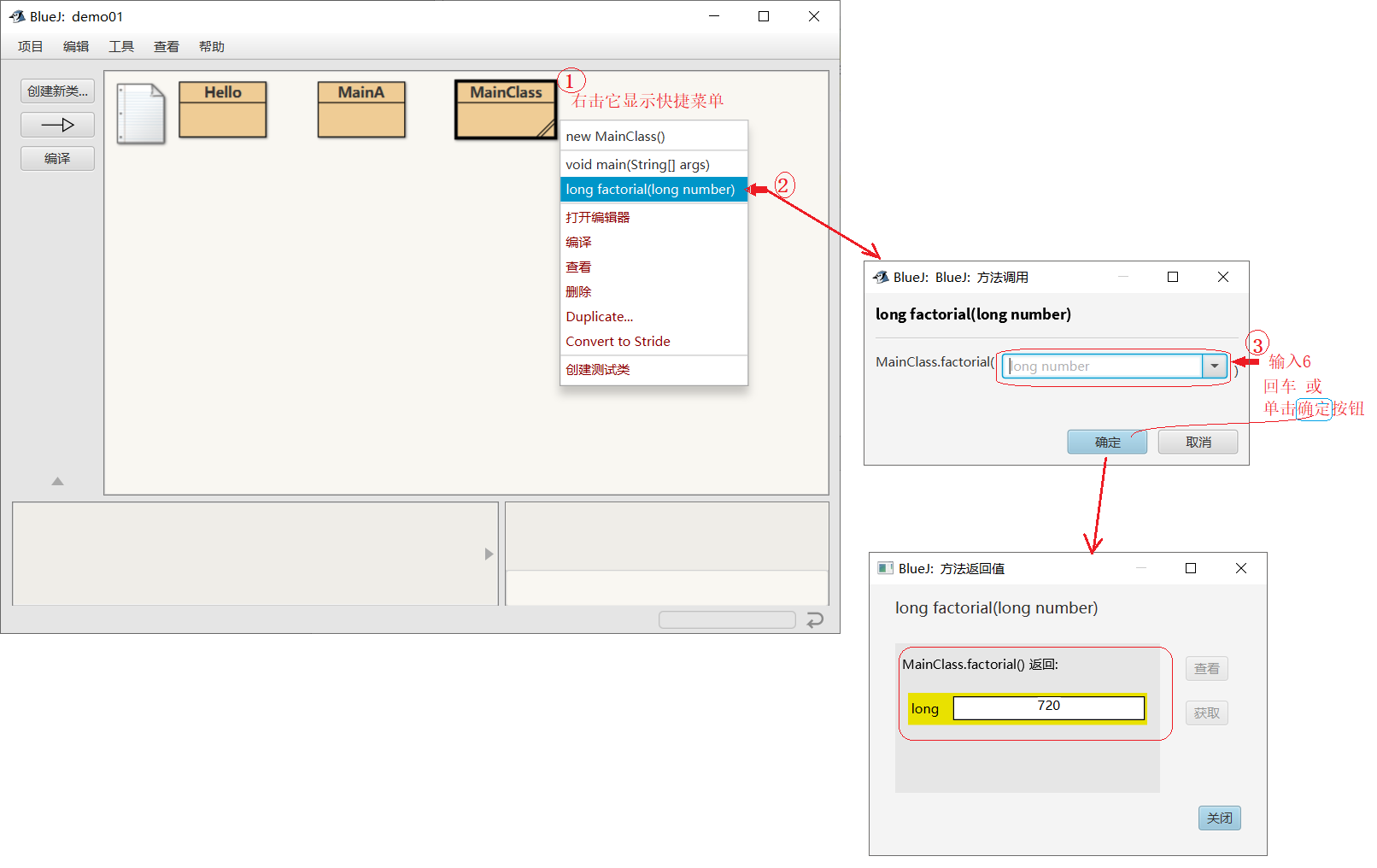
Task: Close the BlueJ demo01 main window
Action: tap(814, 16)
